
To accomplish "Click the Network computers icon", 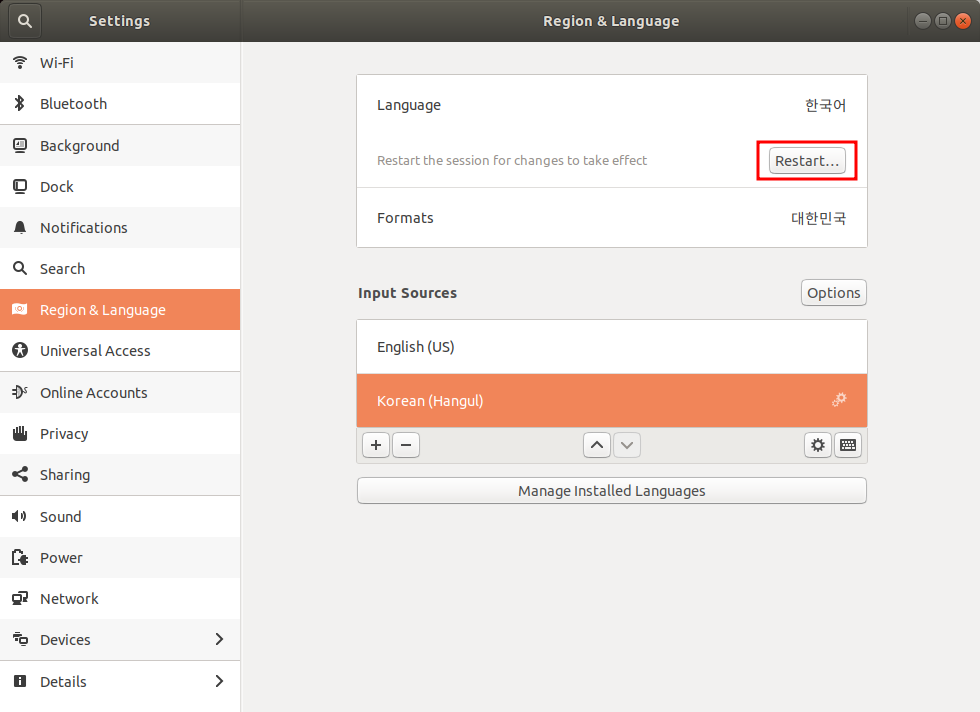I will tap(20, 598).
